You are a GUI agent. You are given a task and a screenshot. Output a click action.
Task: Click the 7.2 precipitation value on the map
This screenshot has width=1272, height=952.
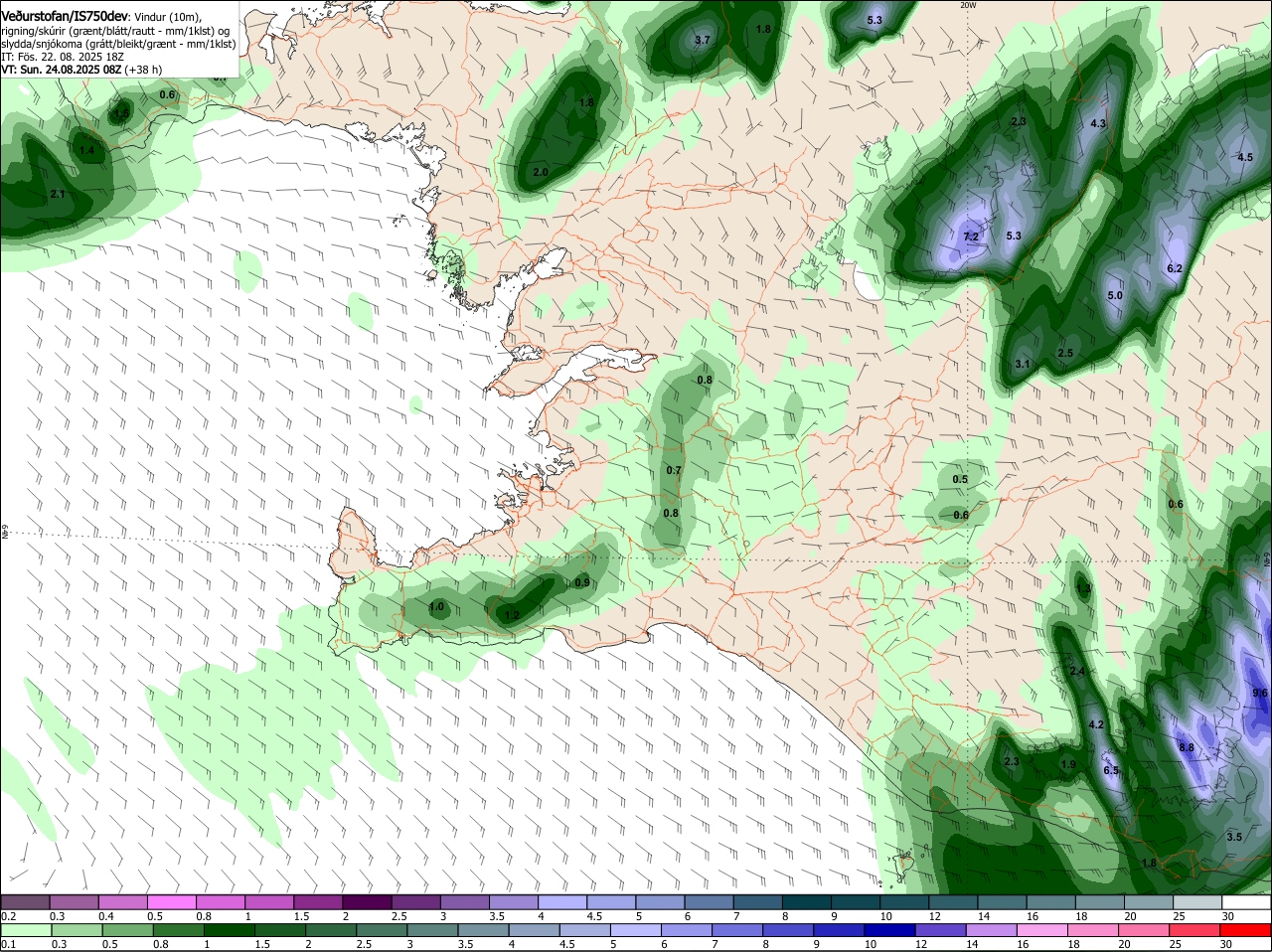coord(971,237)
